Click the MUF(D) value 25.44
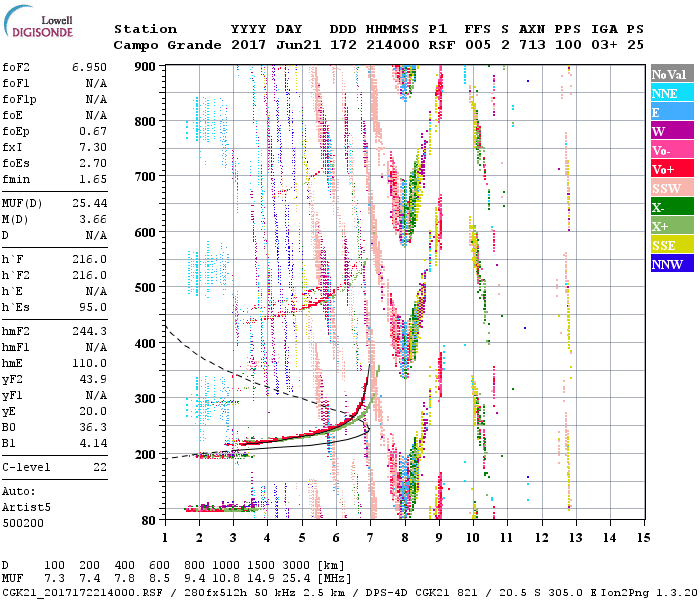This screenshot has height=600, width=700. [89, 203]
